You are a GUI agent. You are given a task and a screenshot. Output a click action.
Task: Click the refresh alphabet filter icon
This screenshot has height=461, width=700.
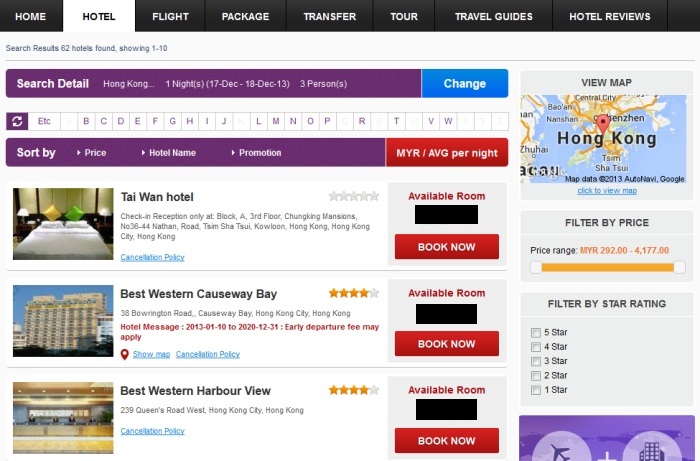[x=17, y=121]
